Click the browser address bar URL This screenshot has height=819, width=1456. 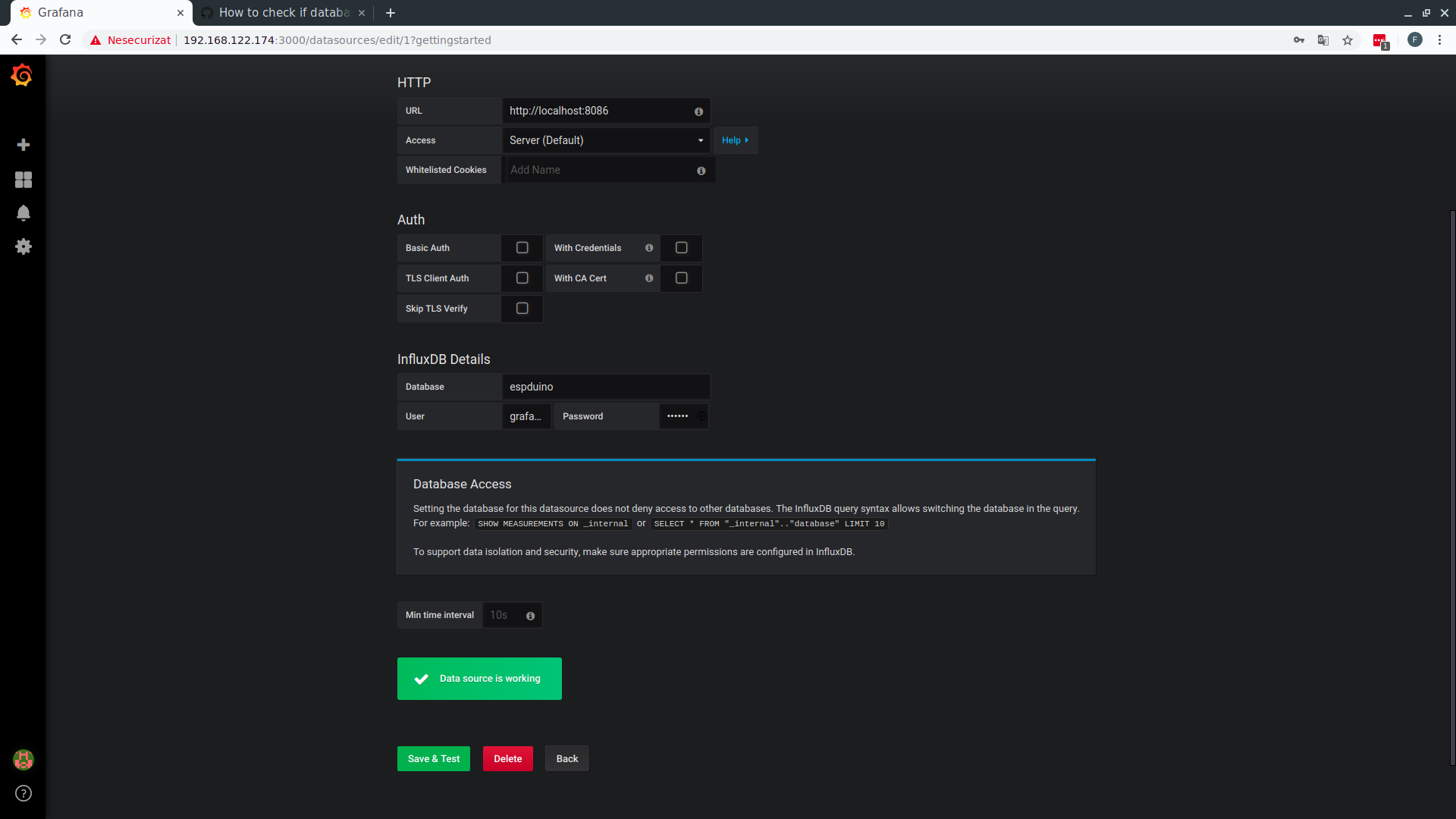(337, 40)
